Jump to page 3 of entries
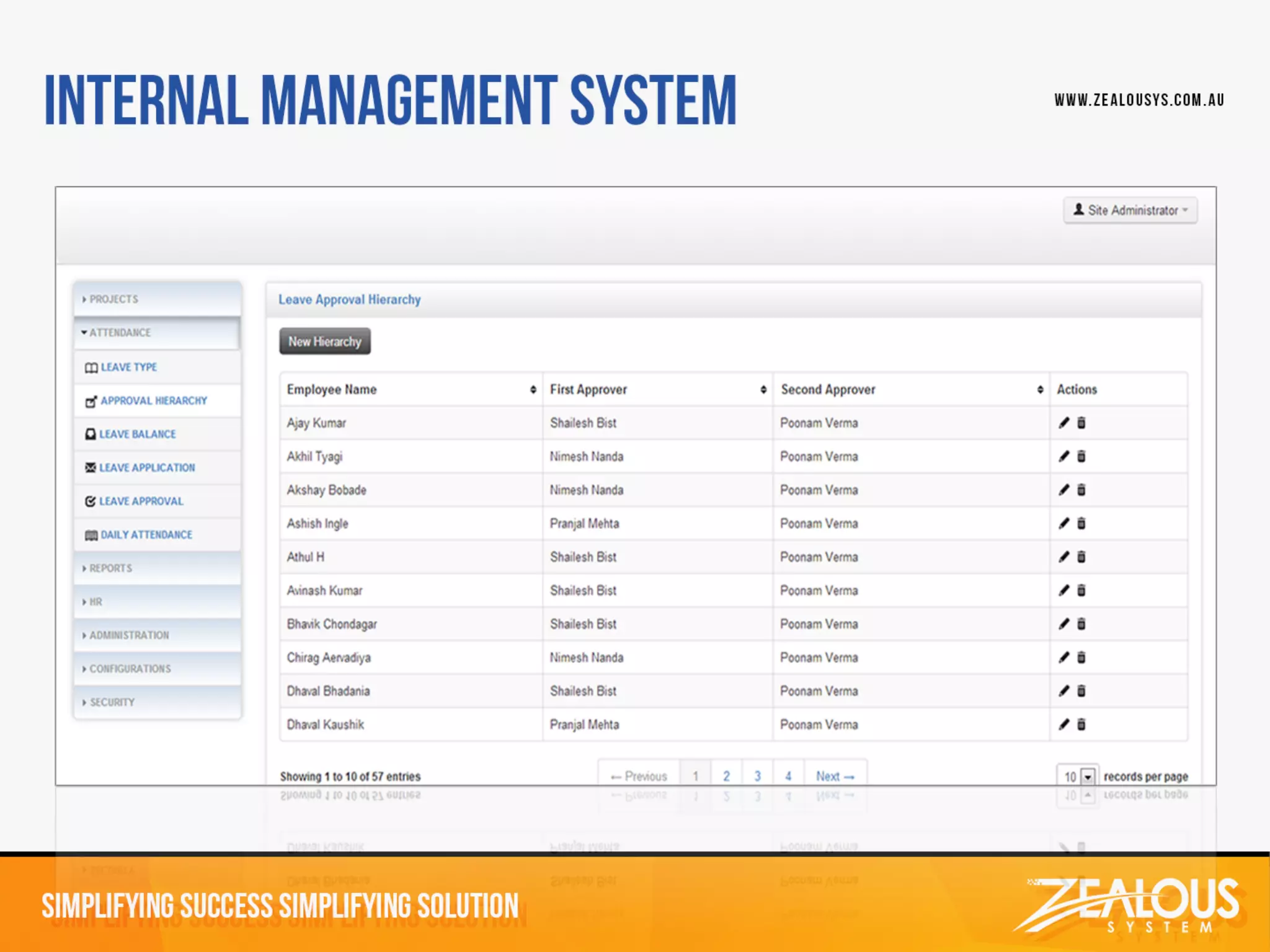The height and width of the screenshot is (952, 1270). tap(757, 776)
